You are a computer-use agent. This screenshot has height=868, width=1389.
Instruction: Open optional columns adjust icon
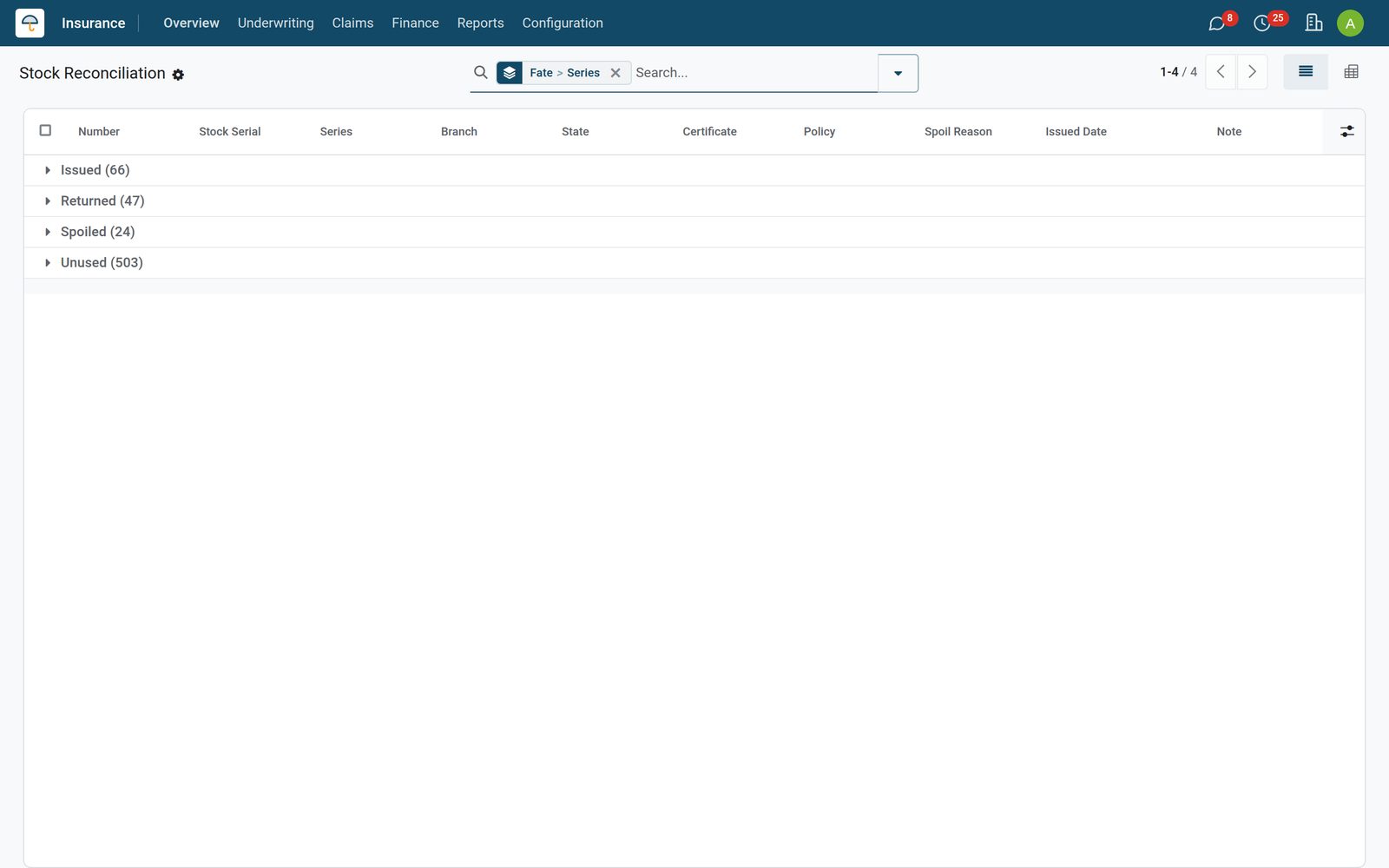[x=1346, y=131]
